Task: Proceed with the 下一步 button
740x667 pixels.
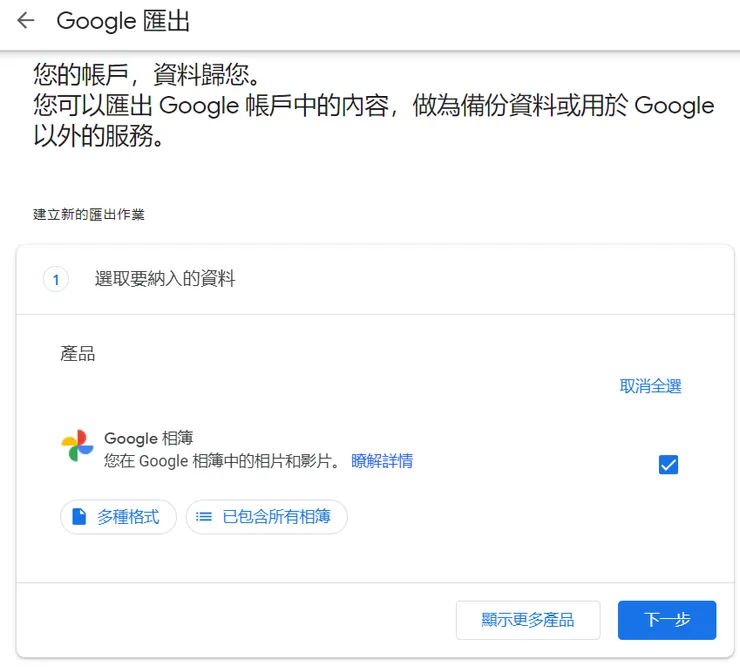Action: click(x=667, y=620)
